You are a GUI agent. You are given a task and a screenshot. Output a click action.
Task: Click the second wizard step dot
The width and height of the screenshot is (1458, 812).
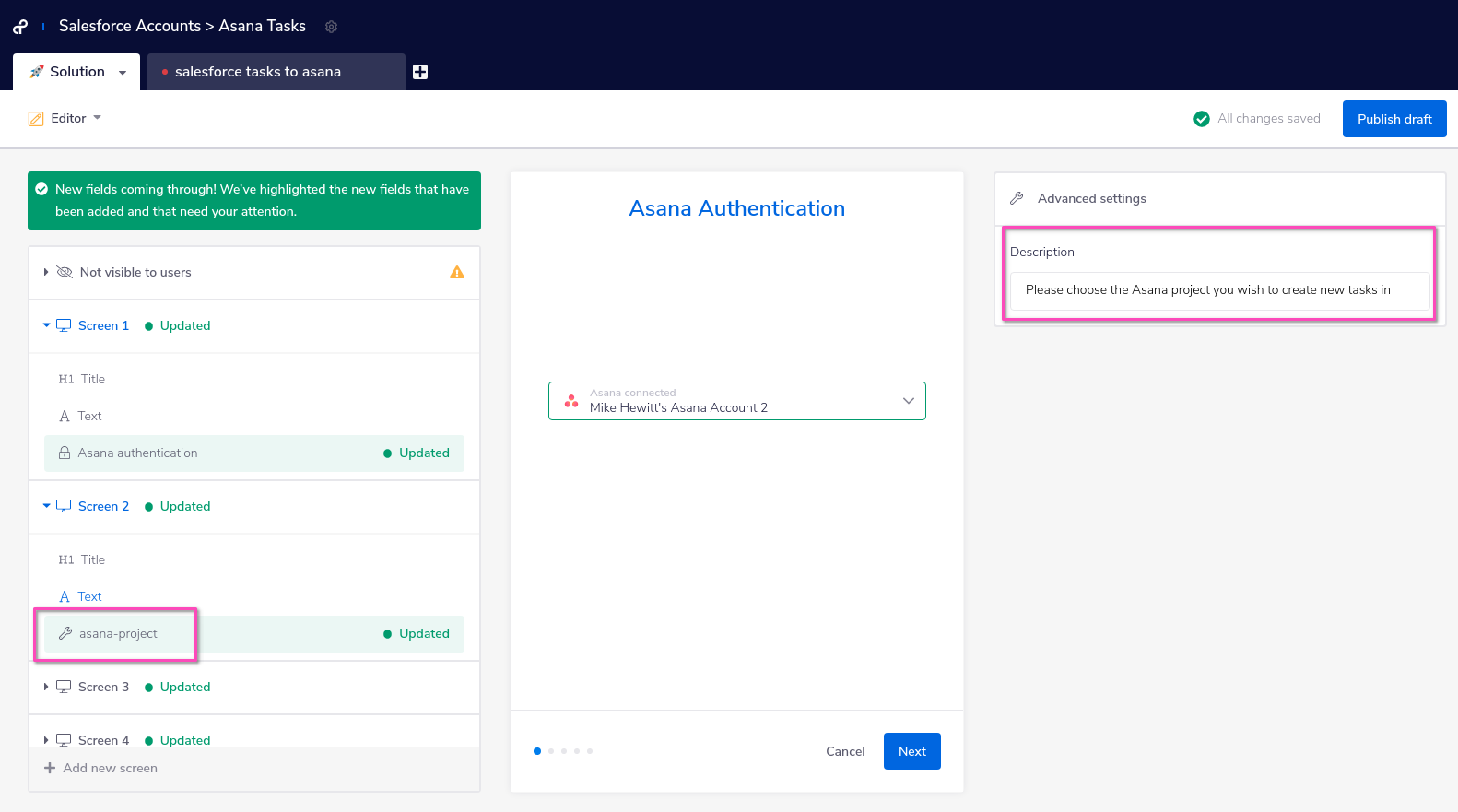click(551, 751)
